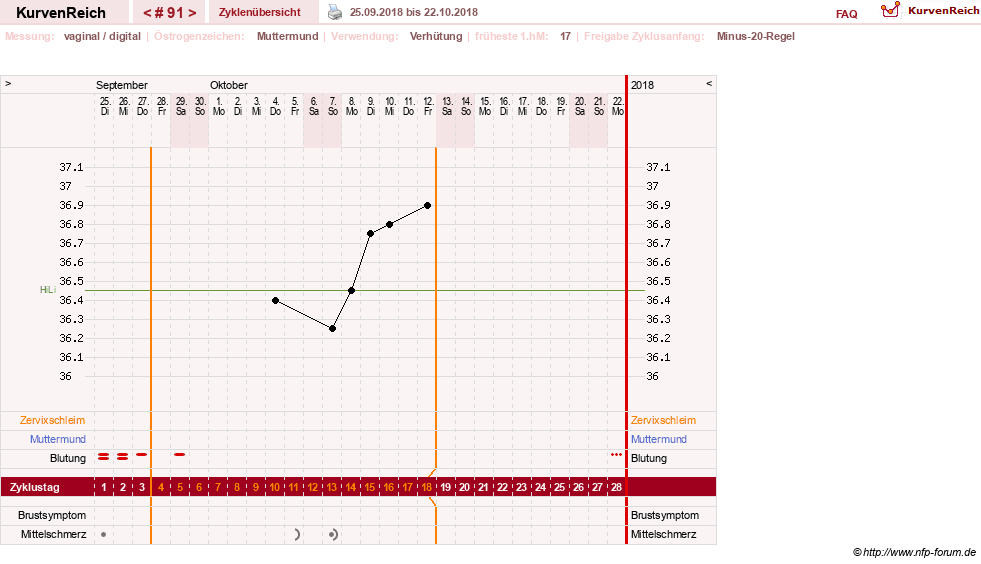981x564 pixels.
Task: Click the KurvenReich title at top left
Action: (61, 13)
